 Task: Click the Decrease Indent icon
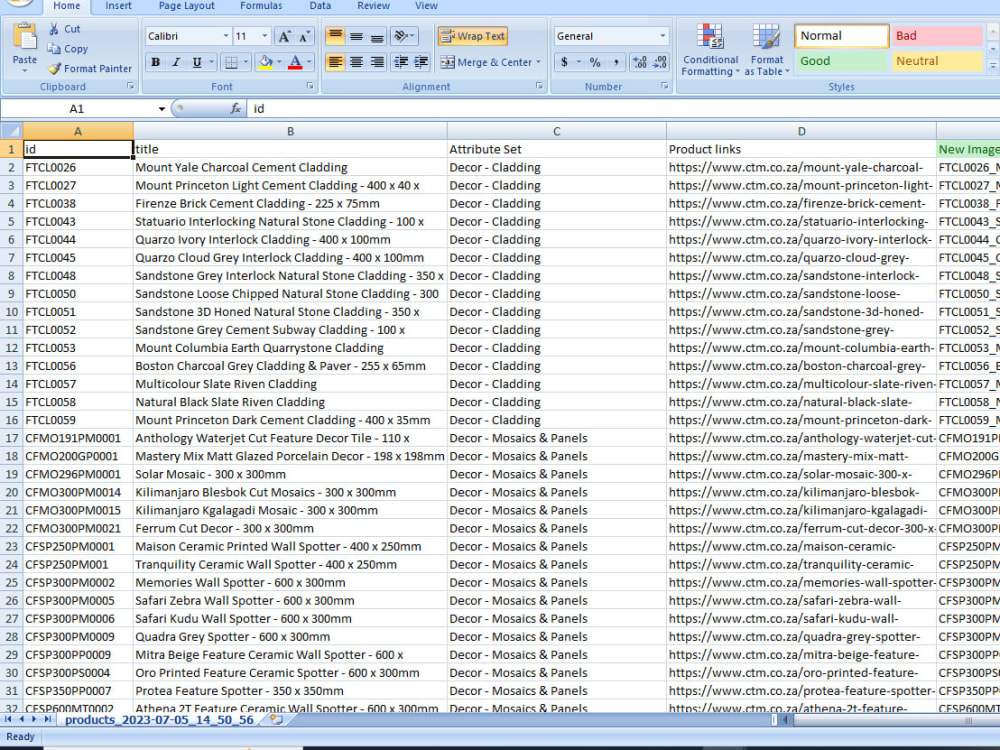click(401, 62)
